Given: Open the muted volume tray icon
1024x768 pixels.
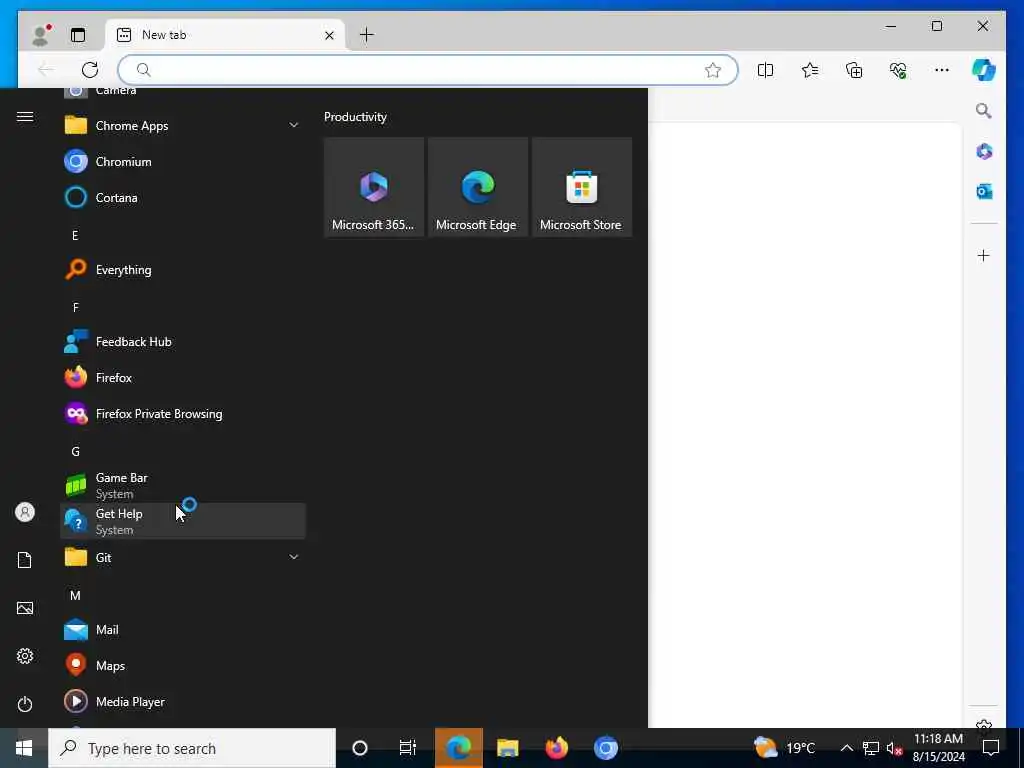Looking at the screenshot, I should coord(894,748).
